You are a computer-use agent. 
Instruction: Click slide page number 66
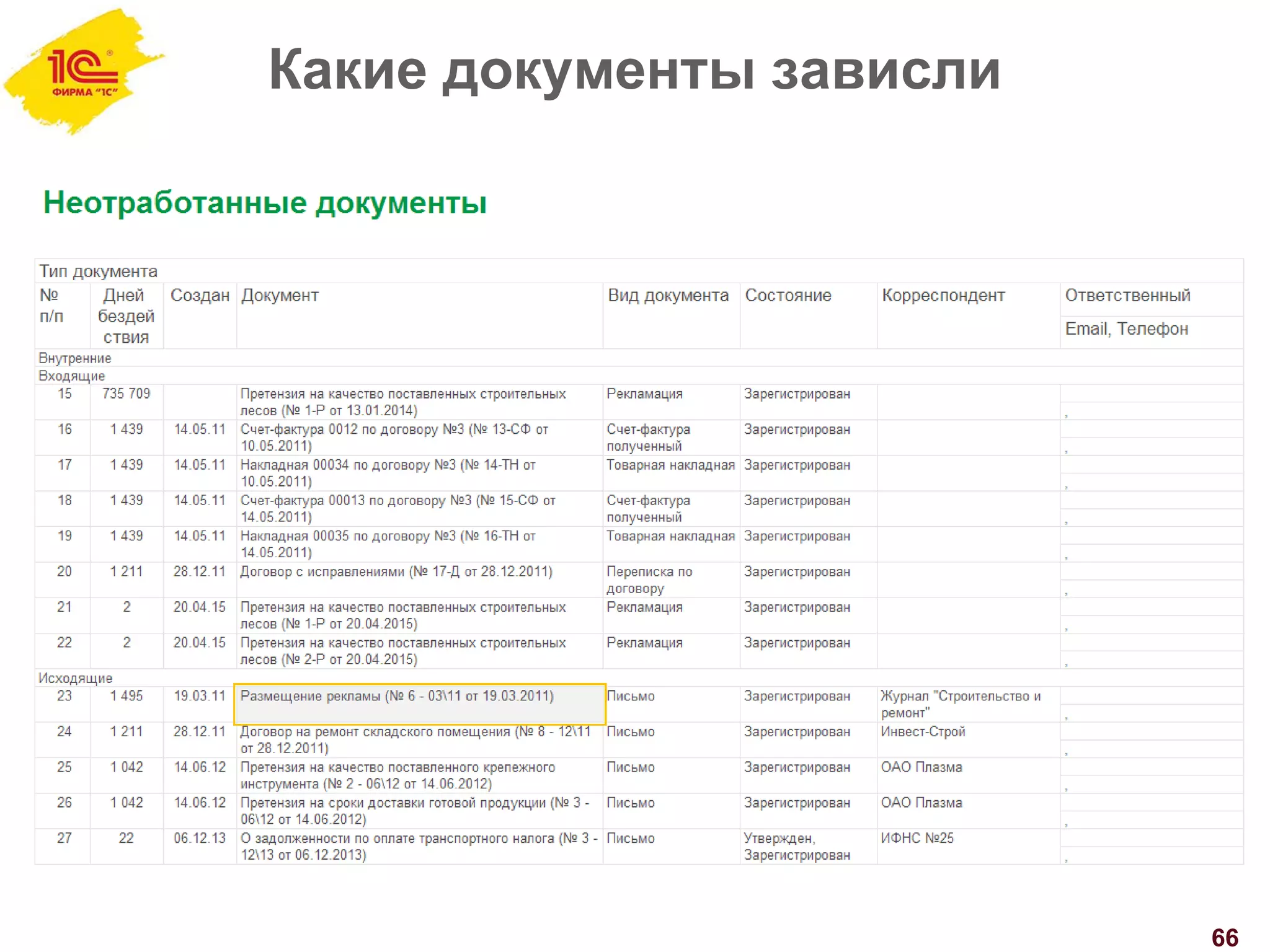click(1225, 938)
